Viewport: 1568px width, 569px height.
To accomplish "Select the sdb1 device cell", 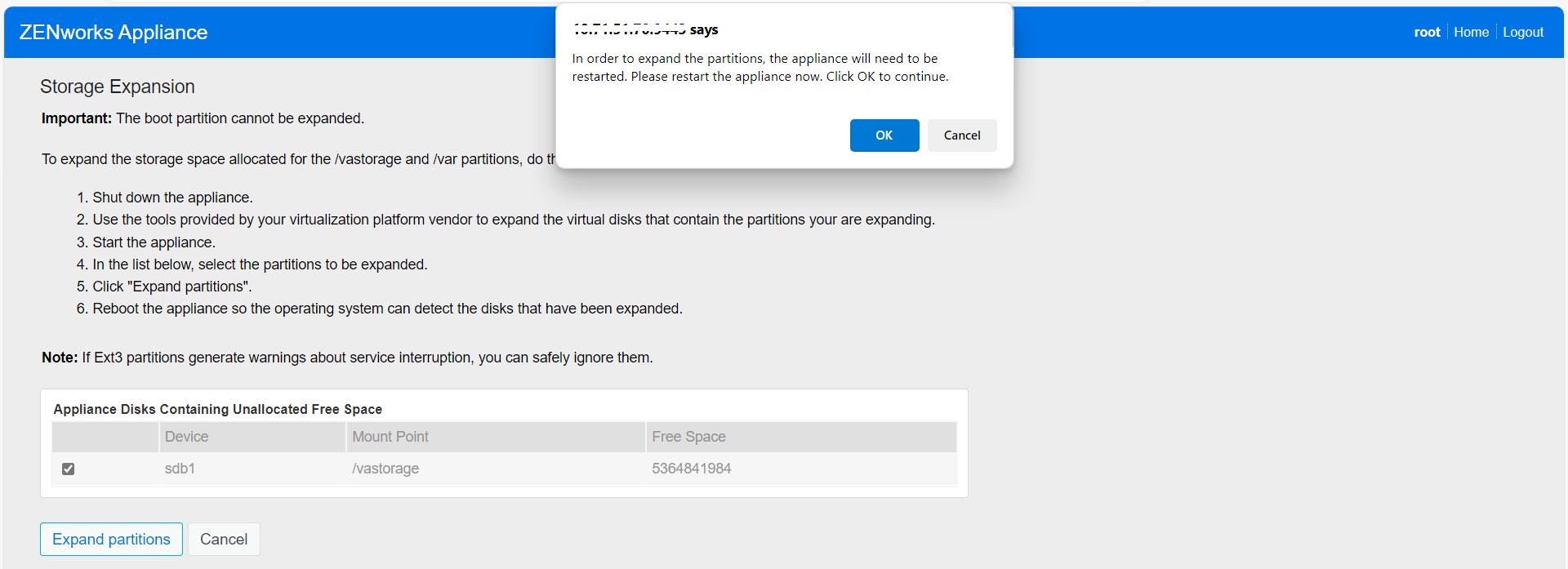I will coord(180,469).
